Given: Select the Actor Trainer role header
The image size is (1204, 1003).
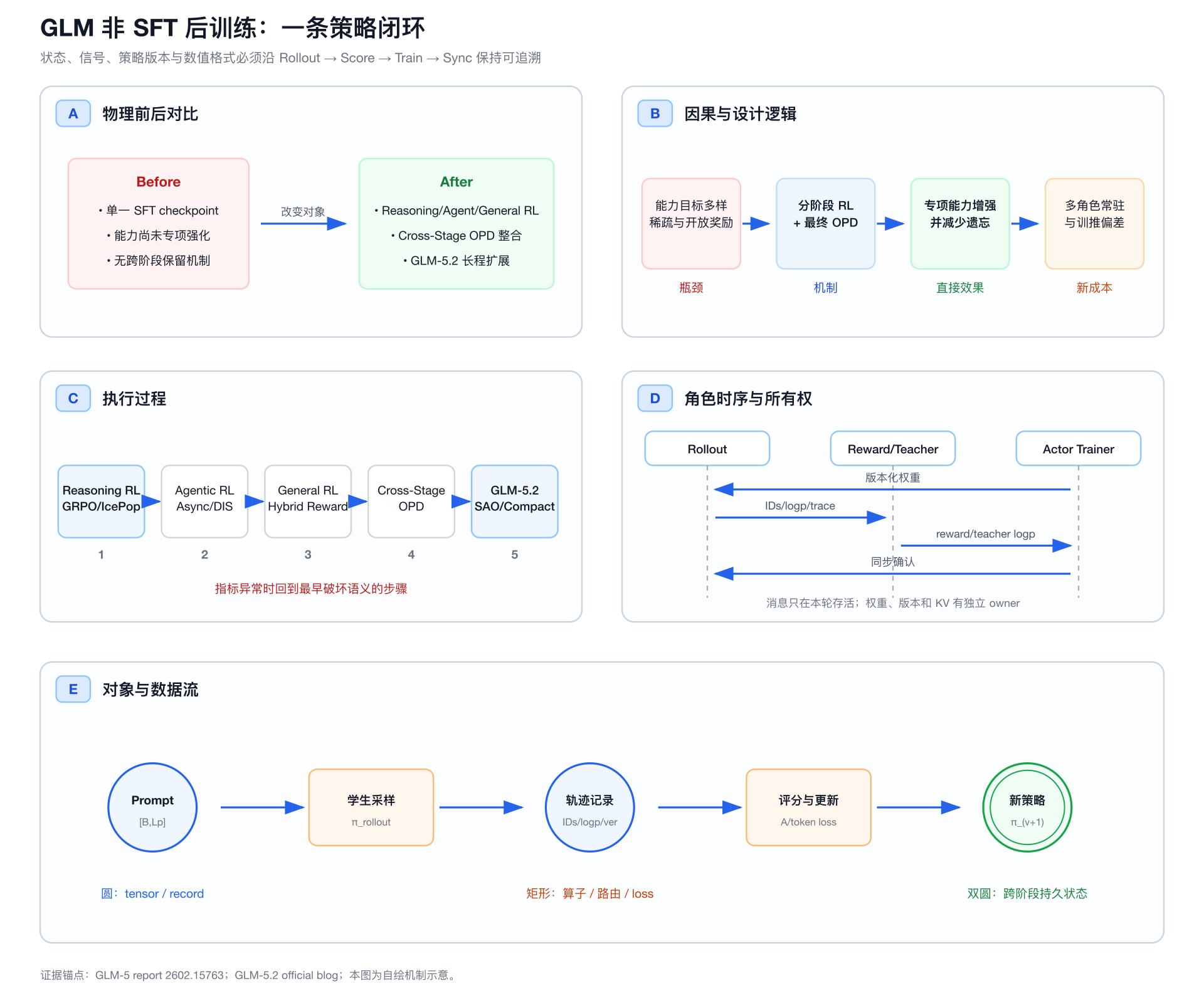Looking at the screenshot, I should (x=1079, y=448).
